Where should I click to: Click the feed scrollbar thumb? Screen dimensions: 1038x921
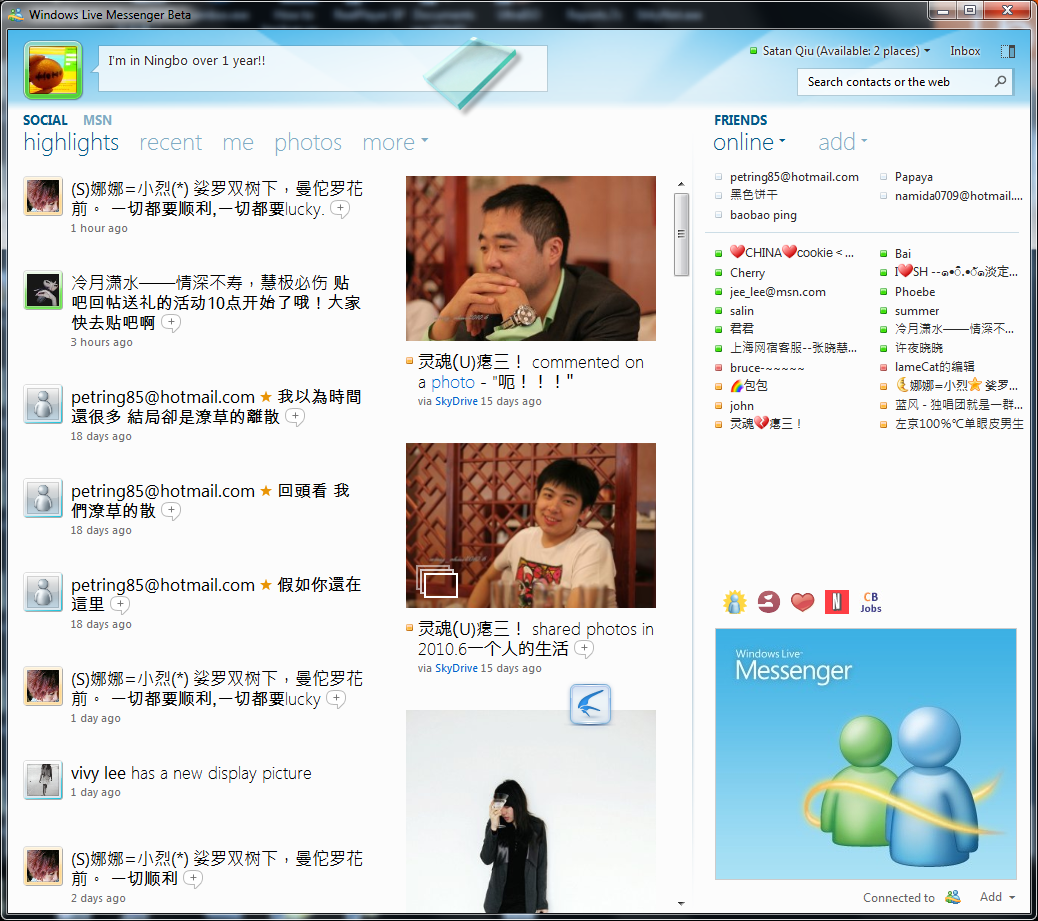click(681, 234)
